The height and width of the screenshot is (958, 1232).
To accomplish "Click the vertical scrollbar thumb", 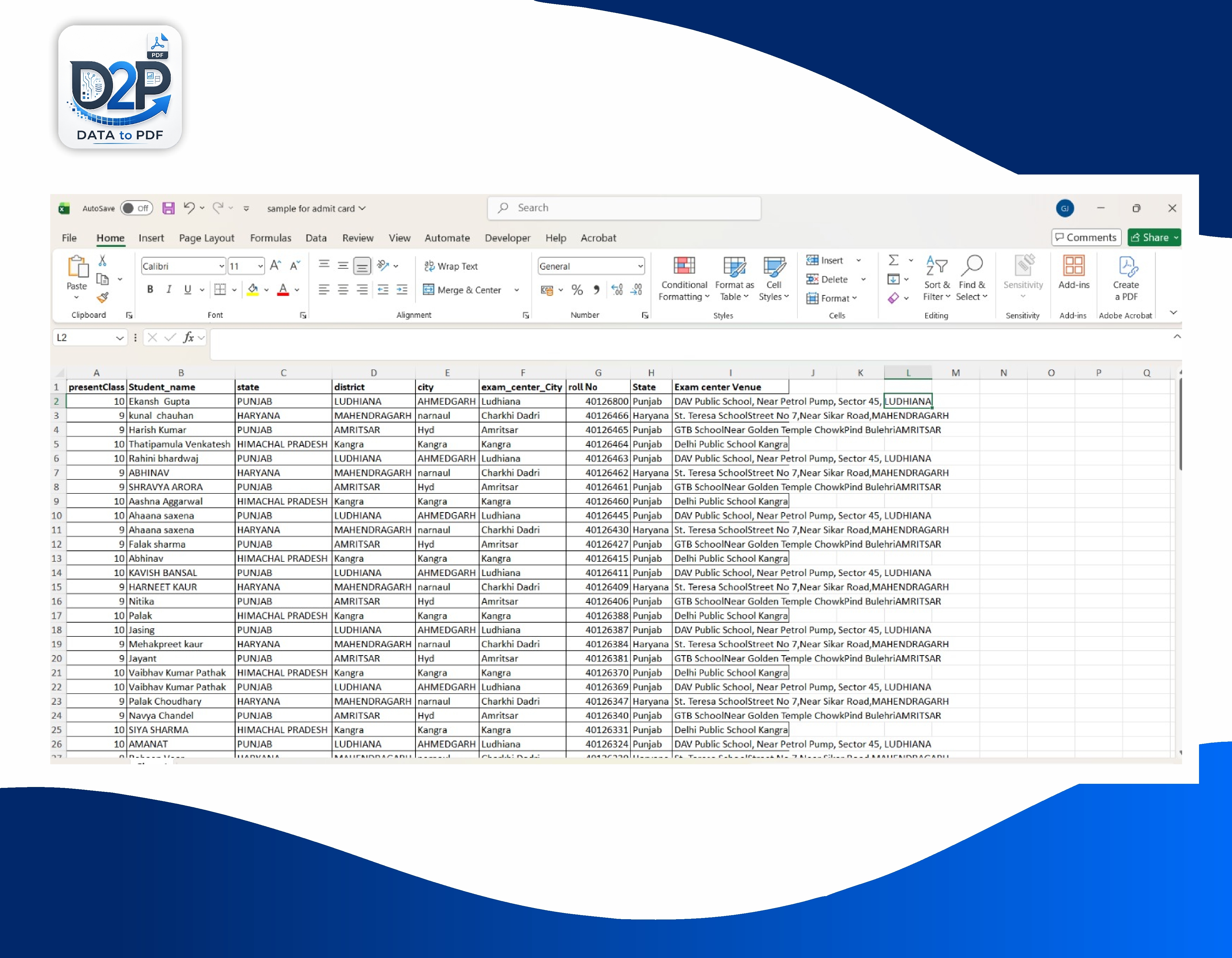I will tap(1180, 424).
